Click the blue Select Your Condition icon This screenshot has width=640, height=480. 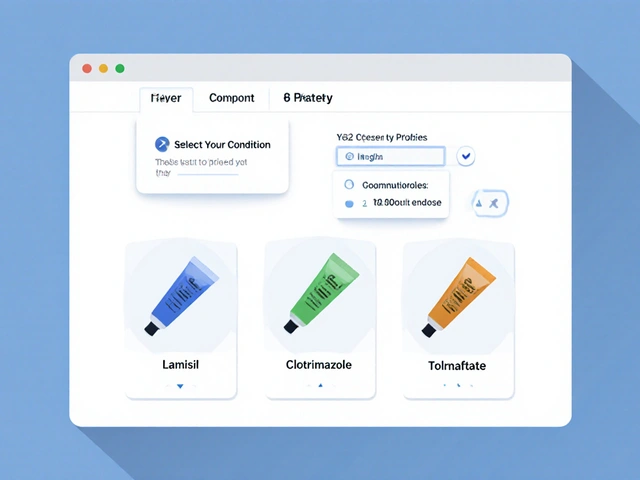162,144
